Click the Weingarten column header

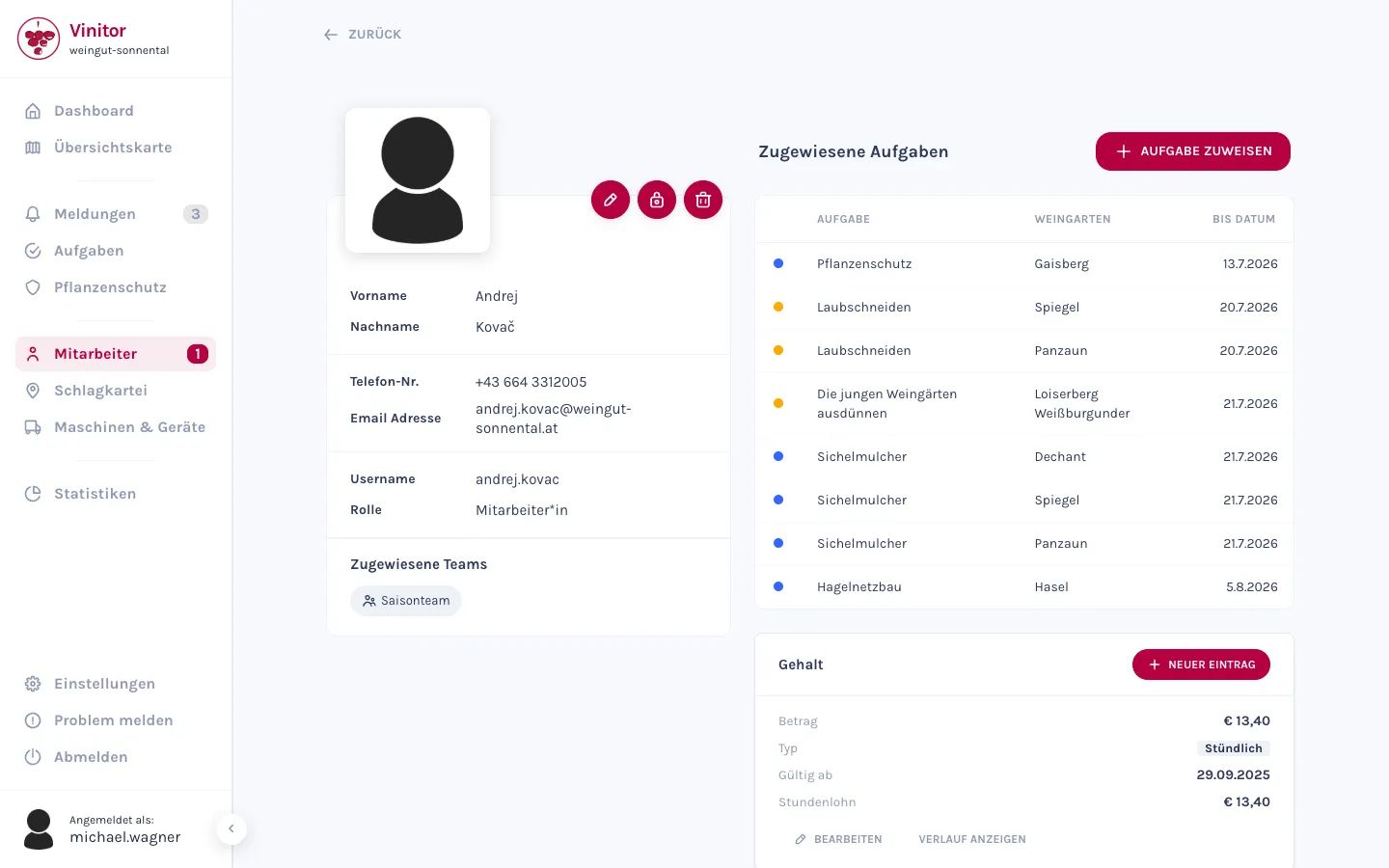pos(1073,219)
